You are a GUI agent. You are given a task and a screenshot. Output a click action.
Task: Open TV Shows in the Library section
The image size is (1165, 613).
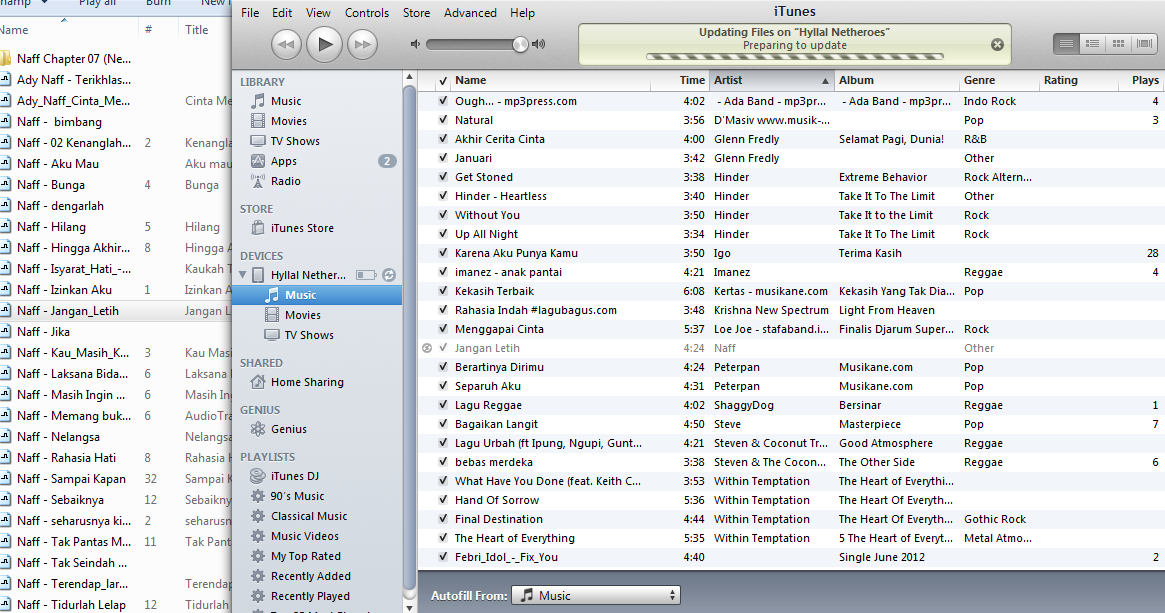pyautogui.click(x=295, y=141)
